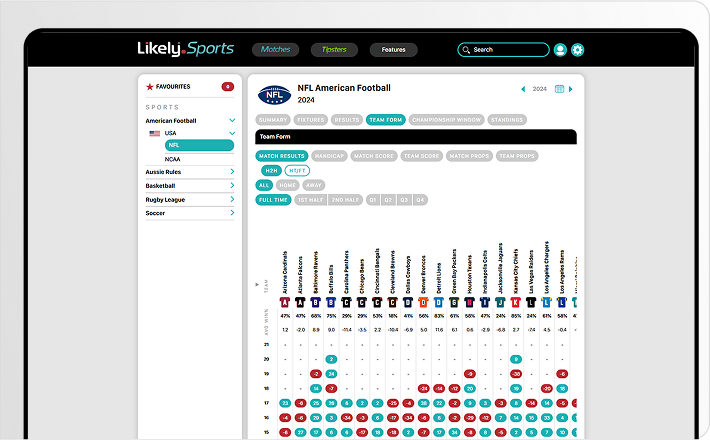Viewport: 710px width, 440px height.
Task: Open the Matches nav button
Action: (x=275, y=50)
